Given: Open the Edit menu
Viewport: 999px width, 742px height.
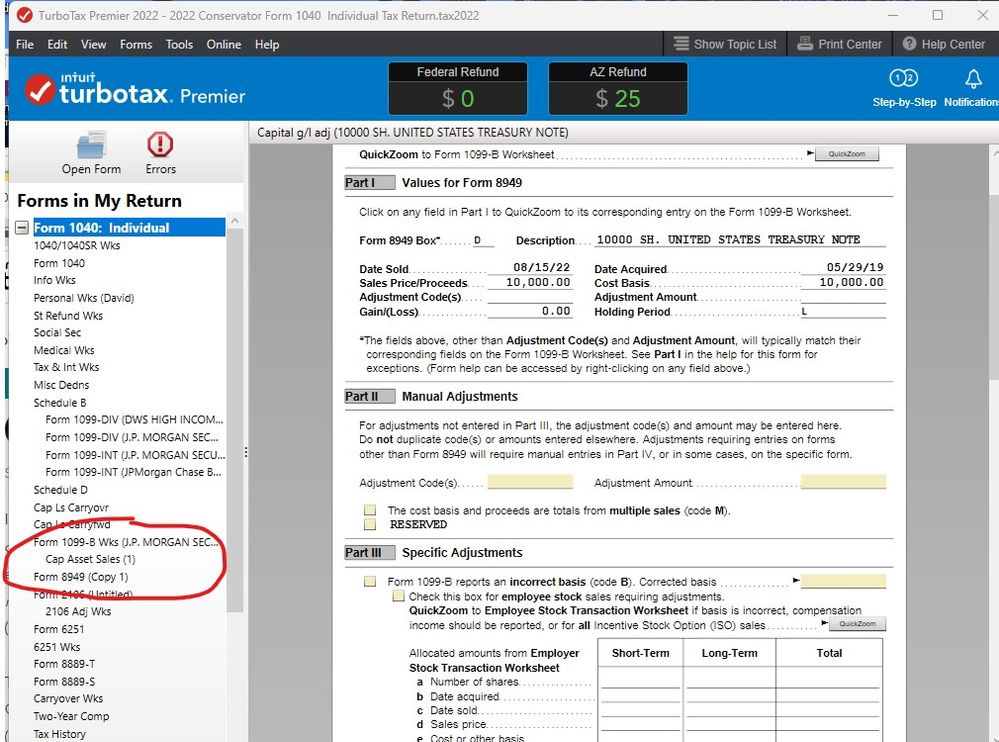Looking at the screenshot, I should pos(57,44).
